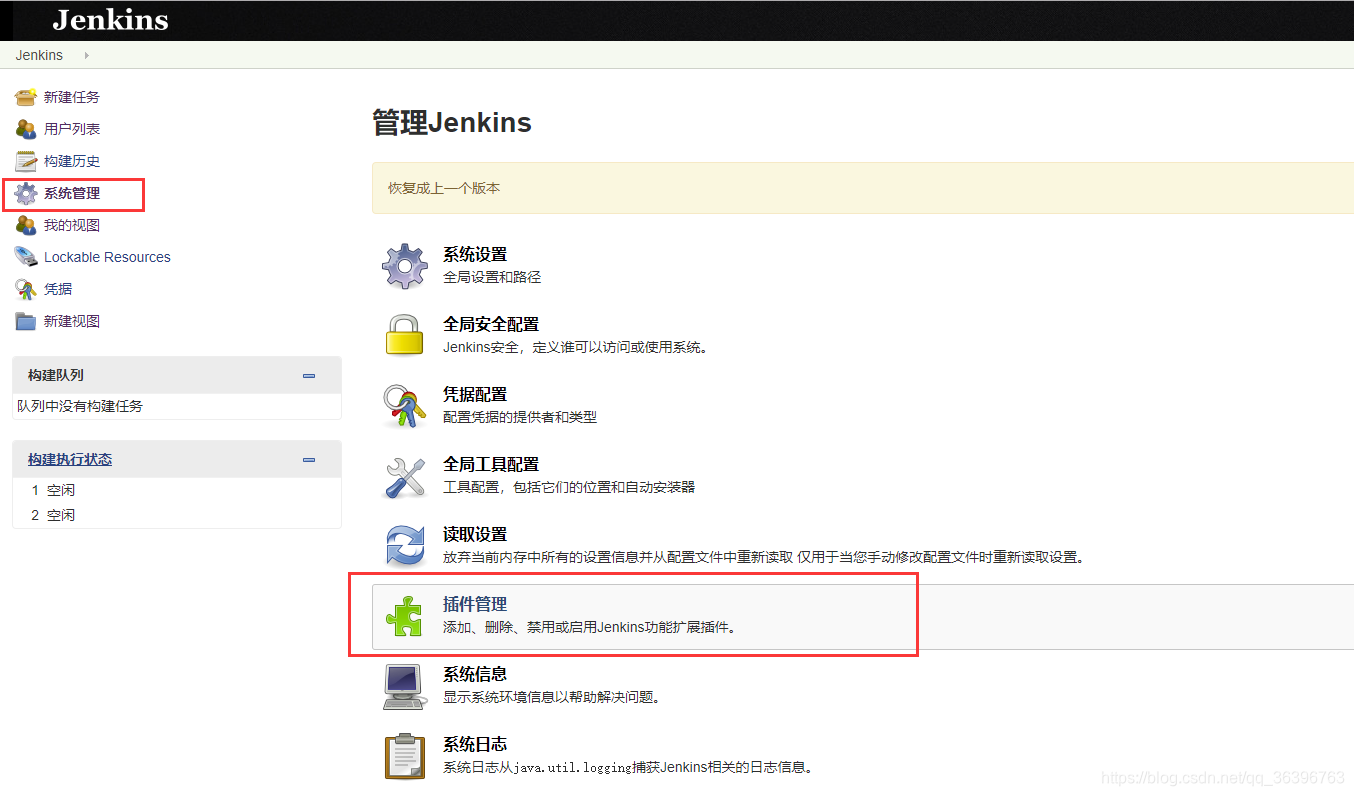Click 构建队列 panel title

click(56, 376)
